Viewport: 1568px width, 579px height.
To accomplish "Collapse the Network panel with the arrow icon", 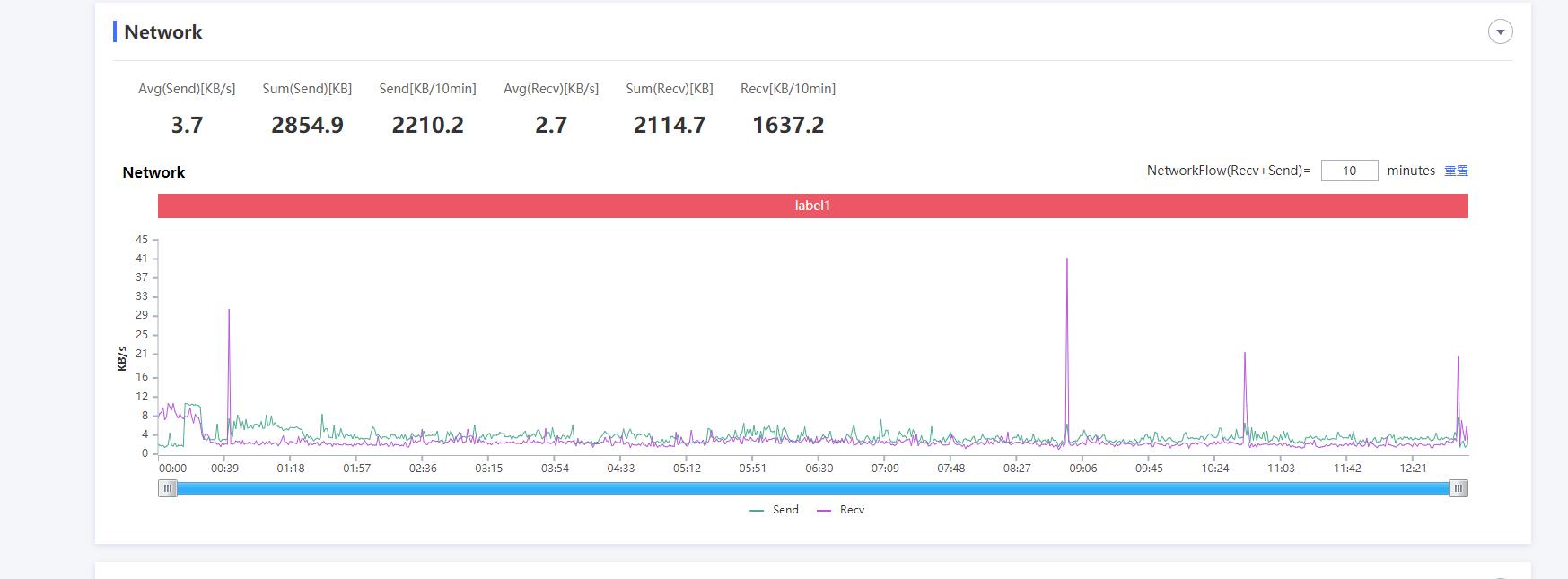I will pos(1500,31).
